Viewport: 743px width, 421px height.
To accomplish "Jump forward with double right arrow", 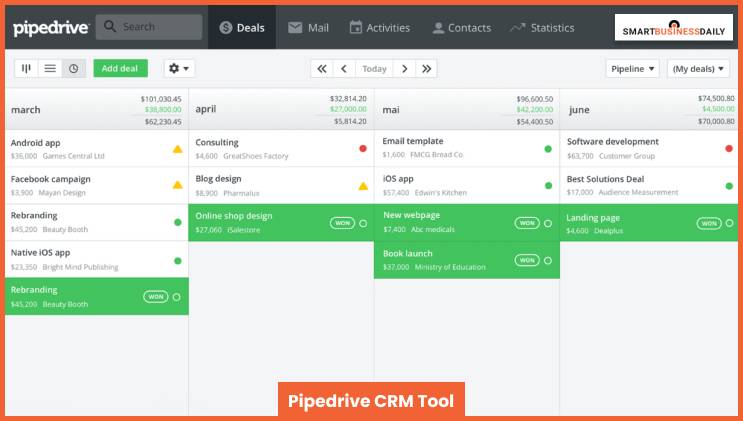I will pos(426,69).
